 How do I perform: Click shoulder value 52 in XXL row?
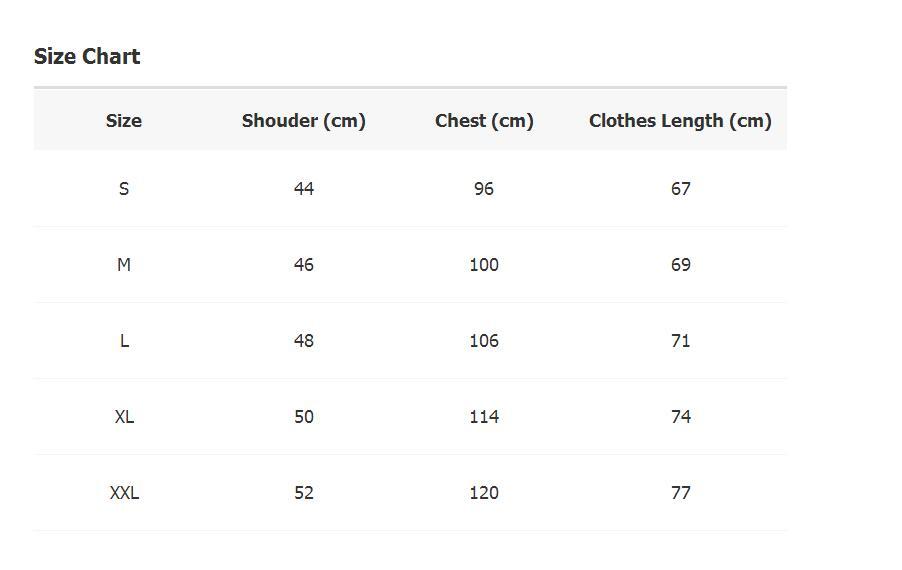[304, 493]
